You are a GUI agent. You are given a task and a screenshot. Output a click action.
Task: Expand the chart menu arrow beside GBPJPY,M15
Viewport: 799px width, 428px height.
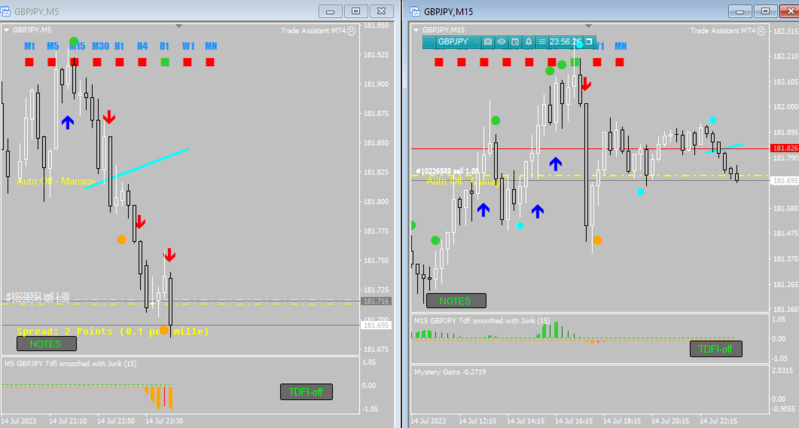416,30
